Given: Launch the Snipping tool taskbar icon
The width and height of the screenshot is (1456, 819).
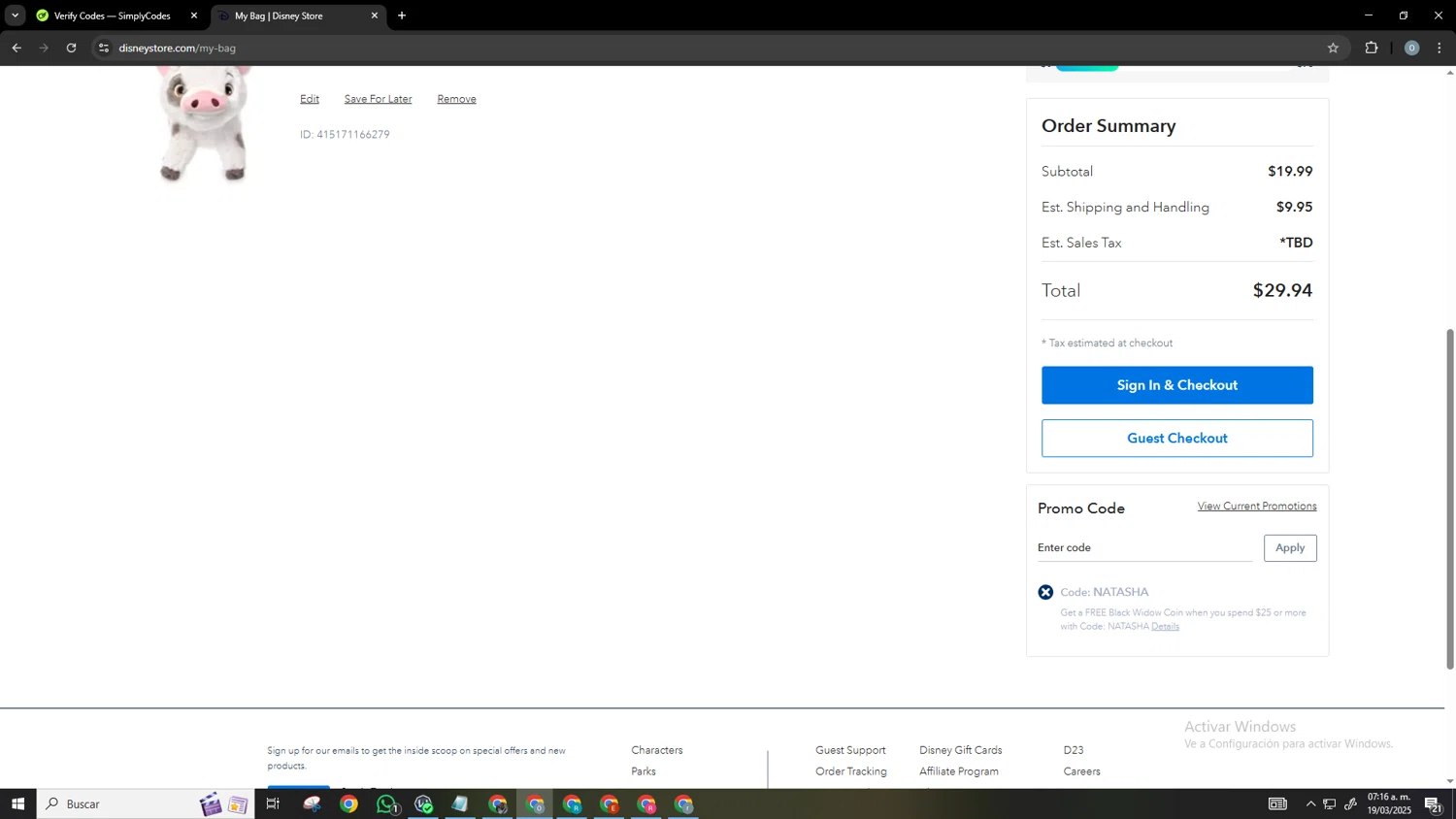Looking at the screenshot, I should pyautogui.click(x=312, y=803).
